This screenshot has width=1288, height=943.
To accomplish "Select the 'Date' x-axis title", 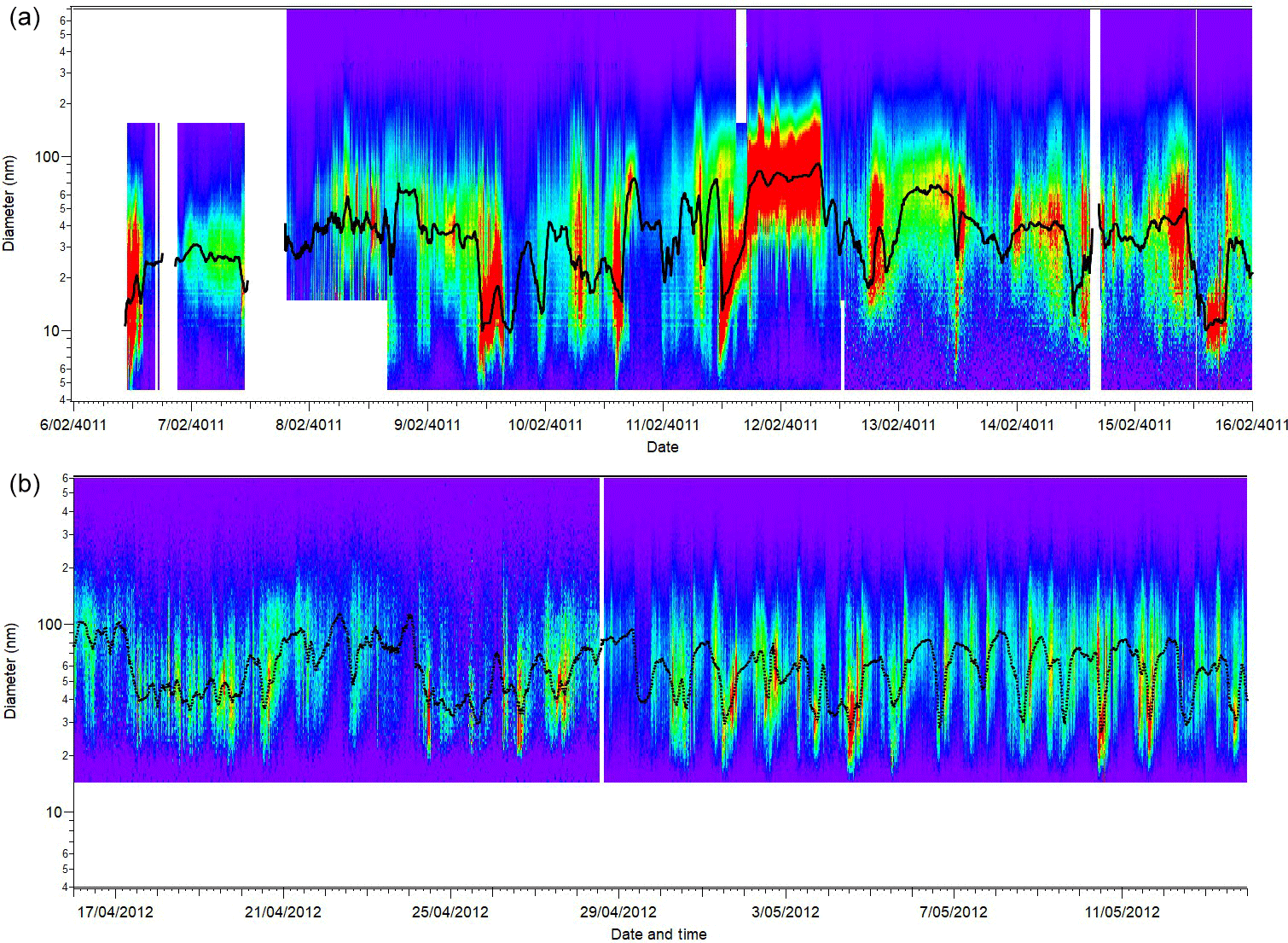I will [663, 446].
